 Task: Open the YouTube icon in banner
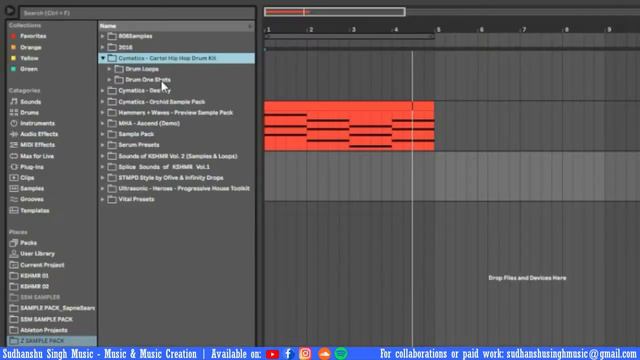coord(272,354)
